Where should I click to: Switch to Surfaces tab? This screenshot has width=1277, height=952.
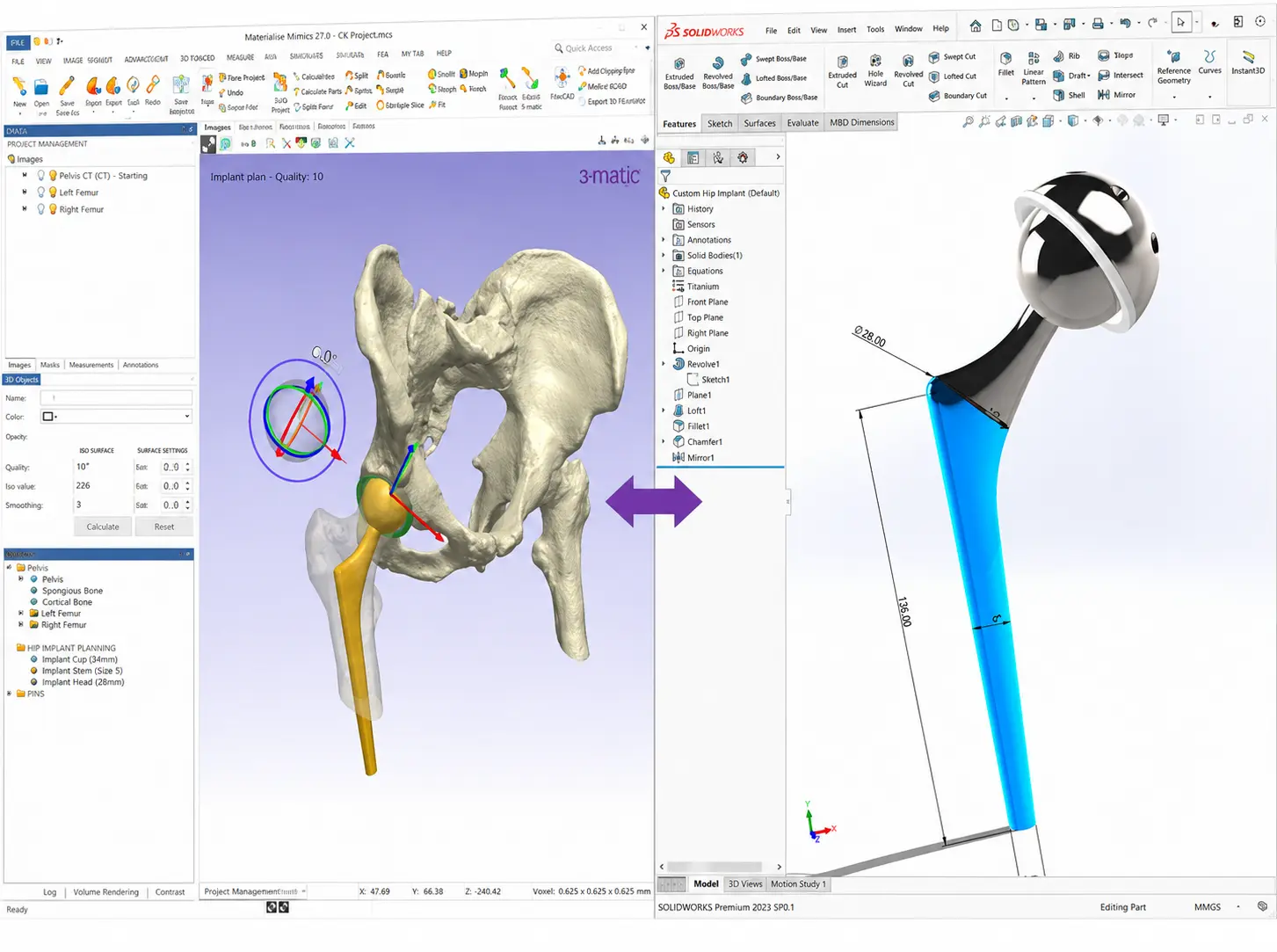pos(759,123)
